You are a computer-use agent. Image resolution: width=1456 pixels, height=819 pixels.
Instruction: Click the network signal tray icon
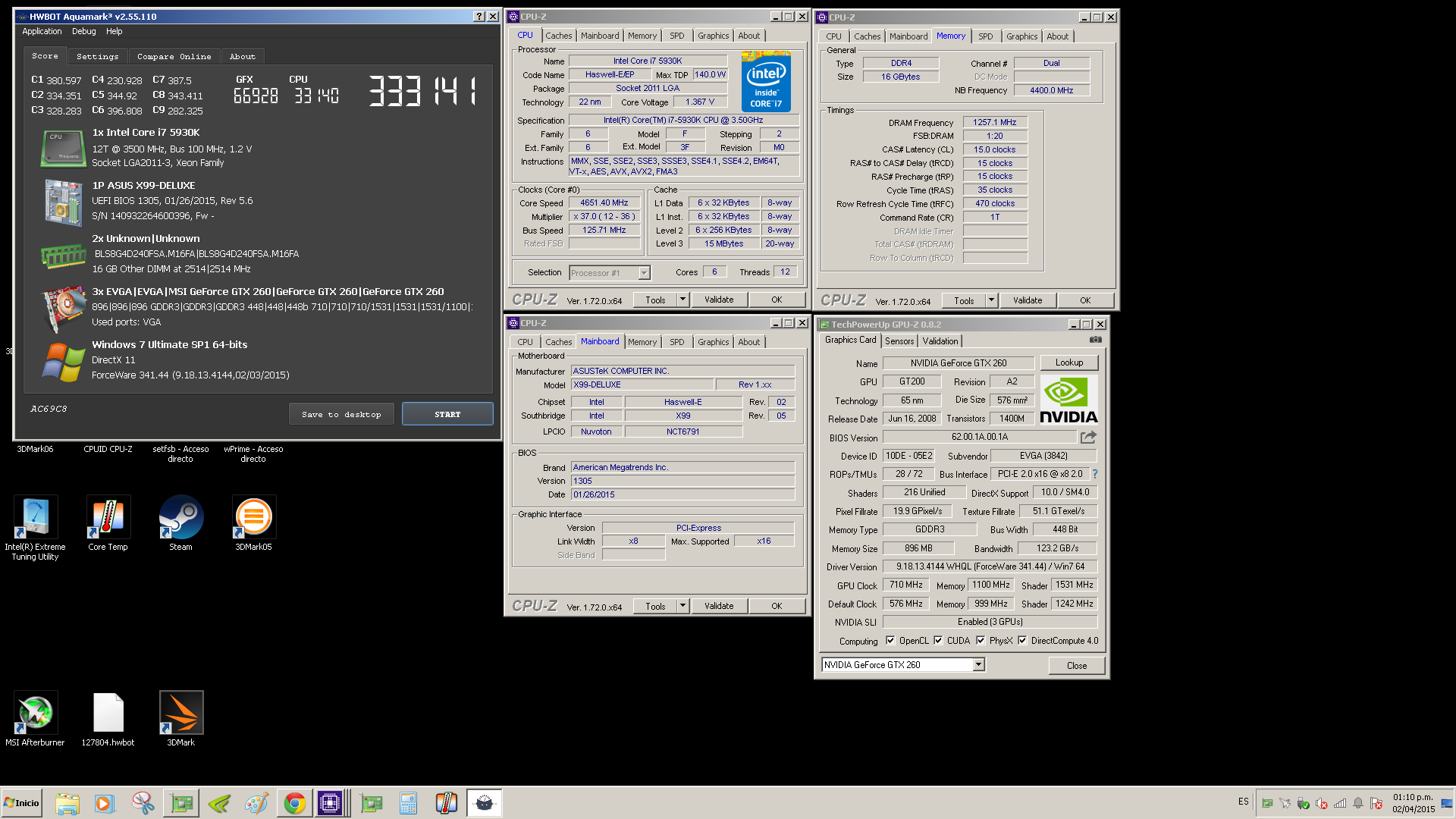coord(1340,803)
